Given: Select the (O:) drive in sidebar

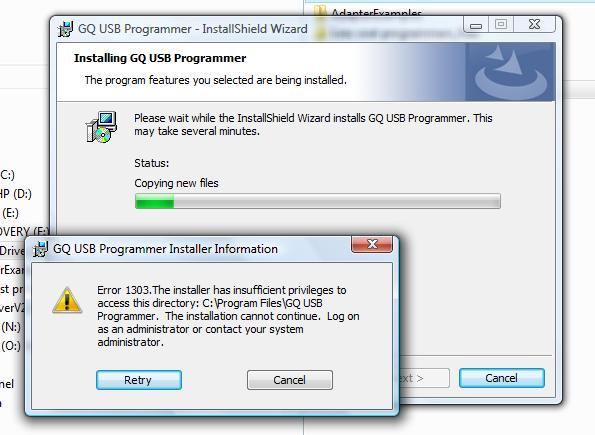Looking at the screenshot, I should tap(11, 346).
